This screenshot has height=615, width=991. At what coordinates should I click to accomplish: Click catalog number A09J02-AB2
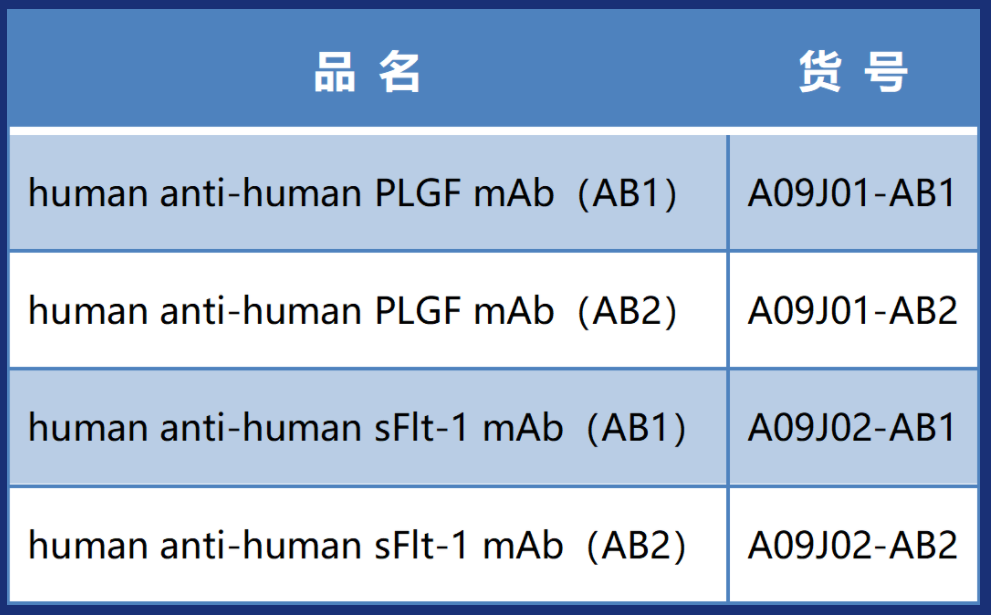[853, 545]
